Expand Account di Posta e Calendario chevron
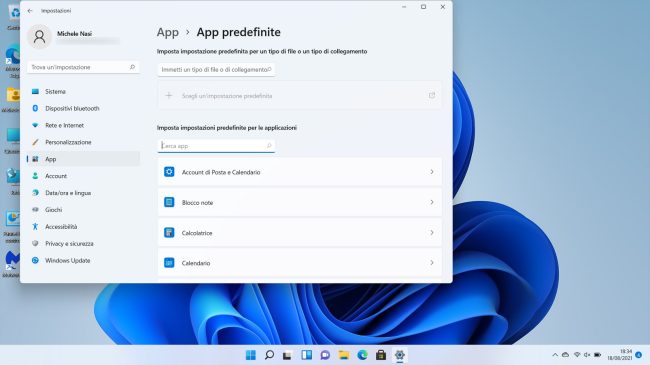Image resolution: width=650 pixels, height=365 pixels. [x=432, y=172]
